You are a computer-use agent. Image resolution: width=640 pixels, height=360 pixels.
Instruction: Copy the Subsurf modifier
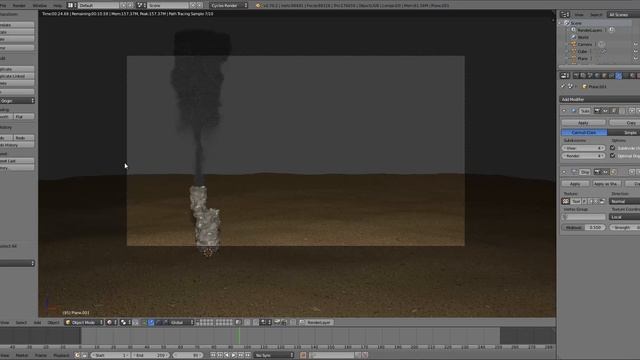click(x=624, y=122)
